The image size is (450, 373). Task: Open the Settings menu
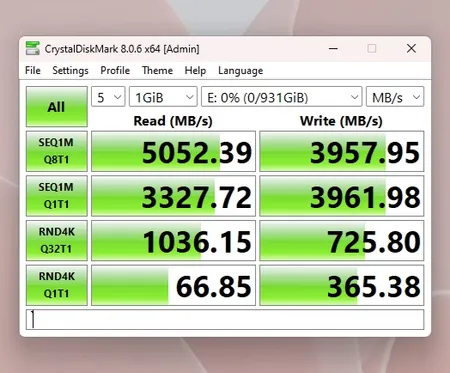tap(70, 70)
